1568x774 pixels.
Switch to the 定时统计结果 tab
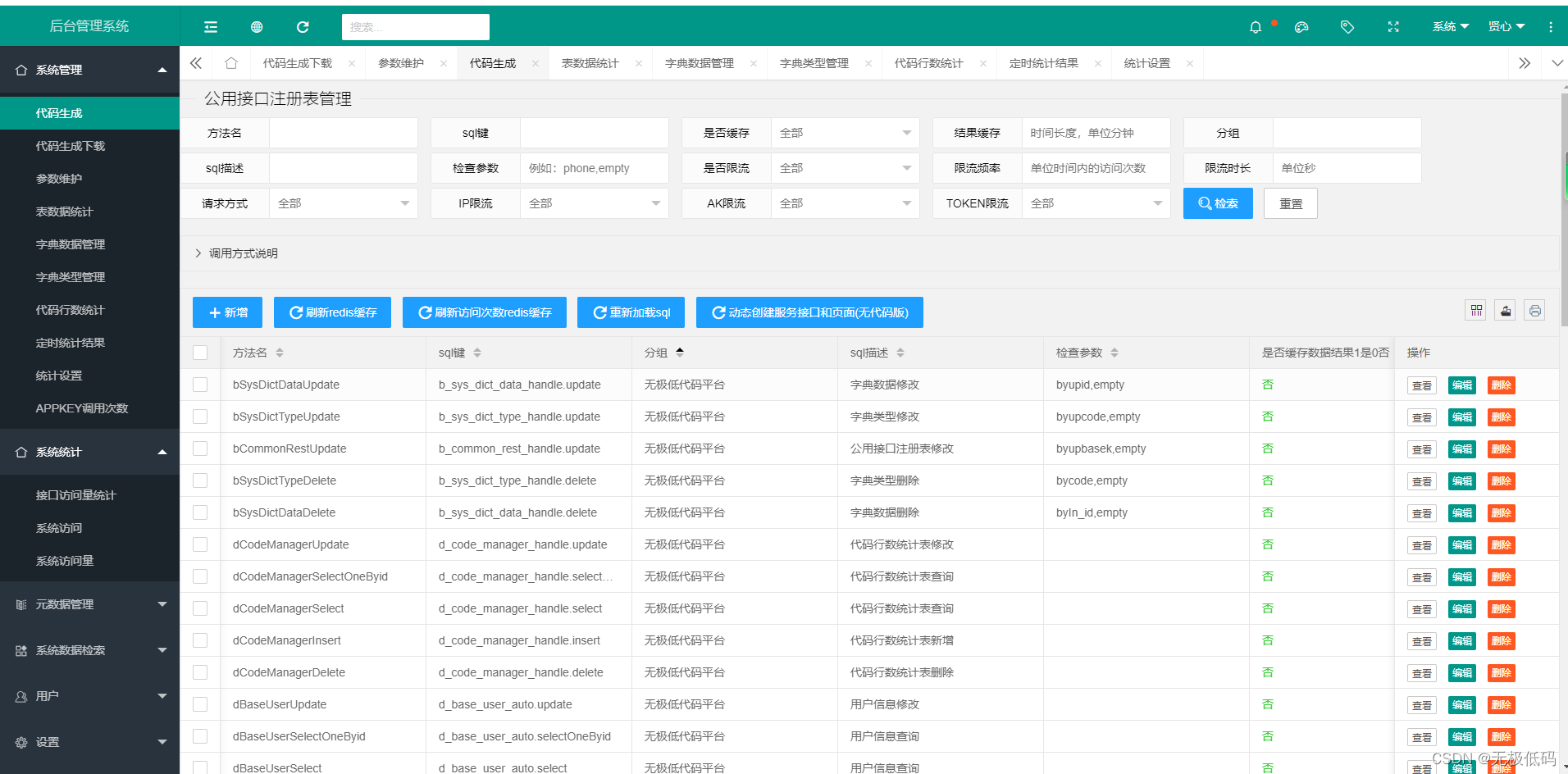(x=1043, y=63)
